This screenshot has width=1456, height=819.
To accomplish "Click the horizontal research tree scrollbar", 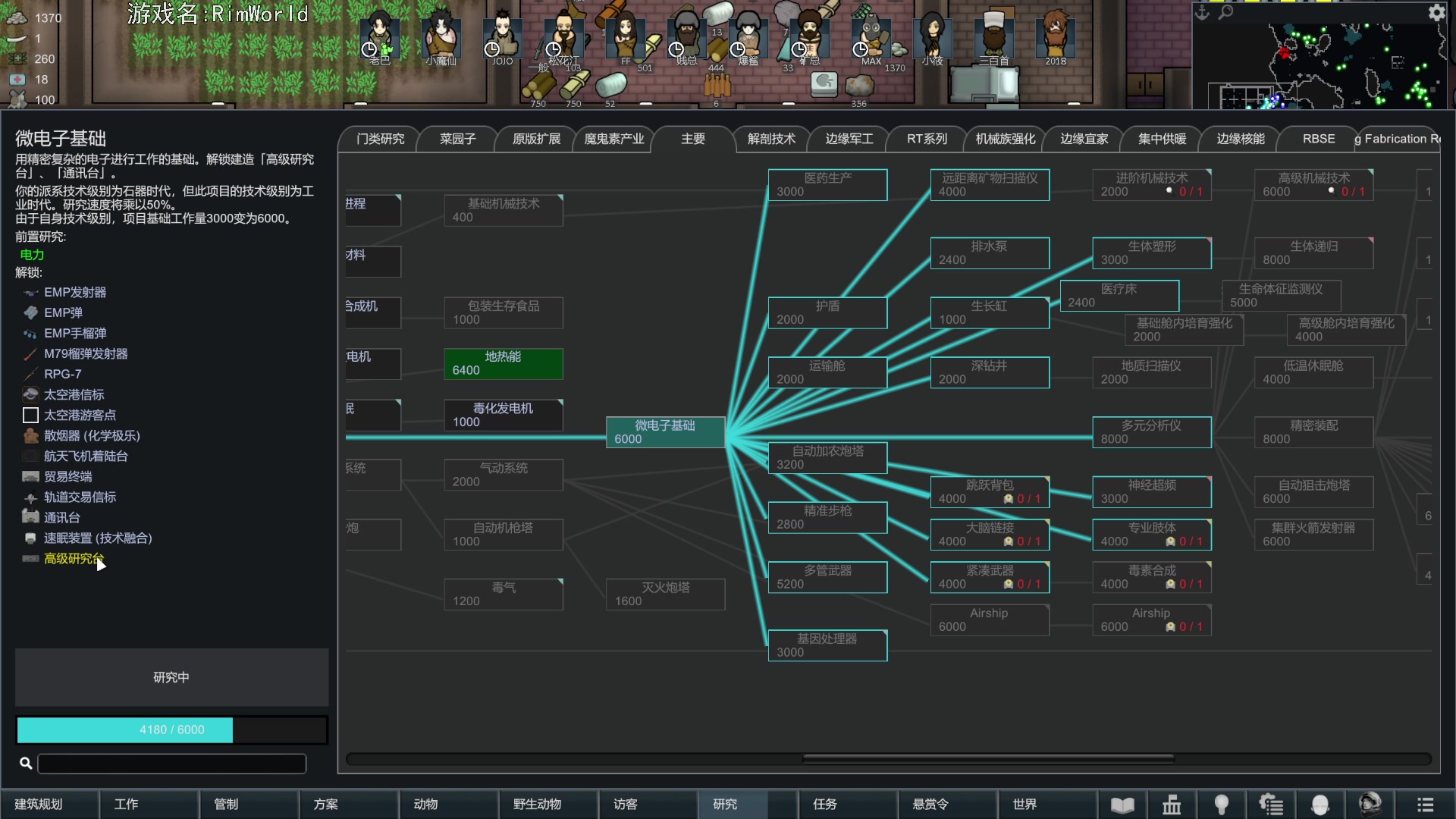I will tap(987, 759).
